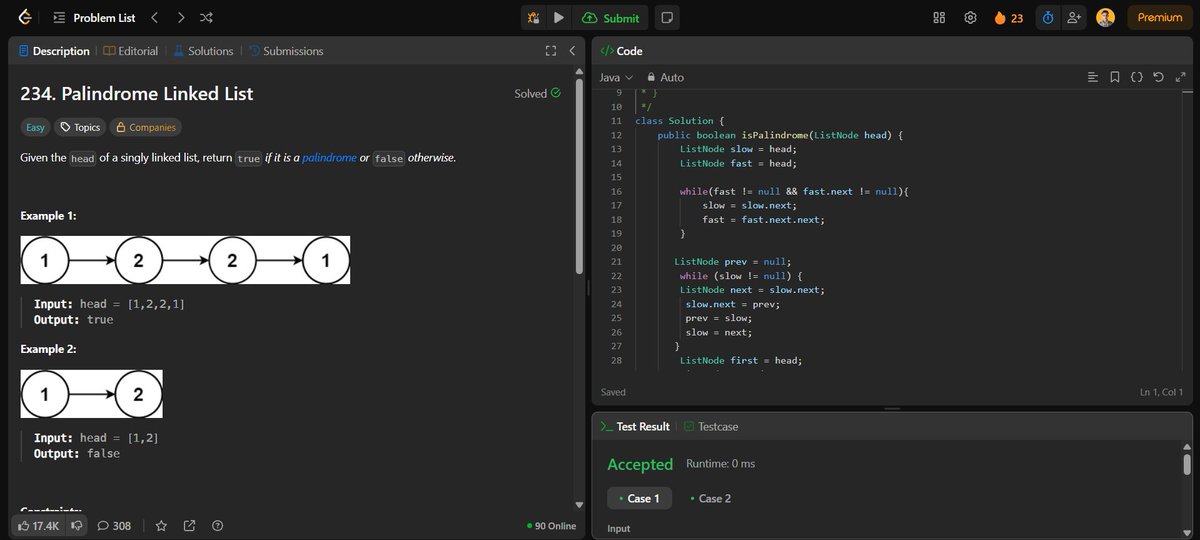The image size is (1200, 540).
Task: Open the user profile avatar
Action: (1105, 17)
